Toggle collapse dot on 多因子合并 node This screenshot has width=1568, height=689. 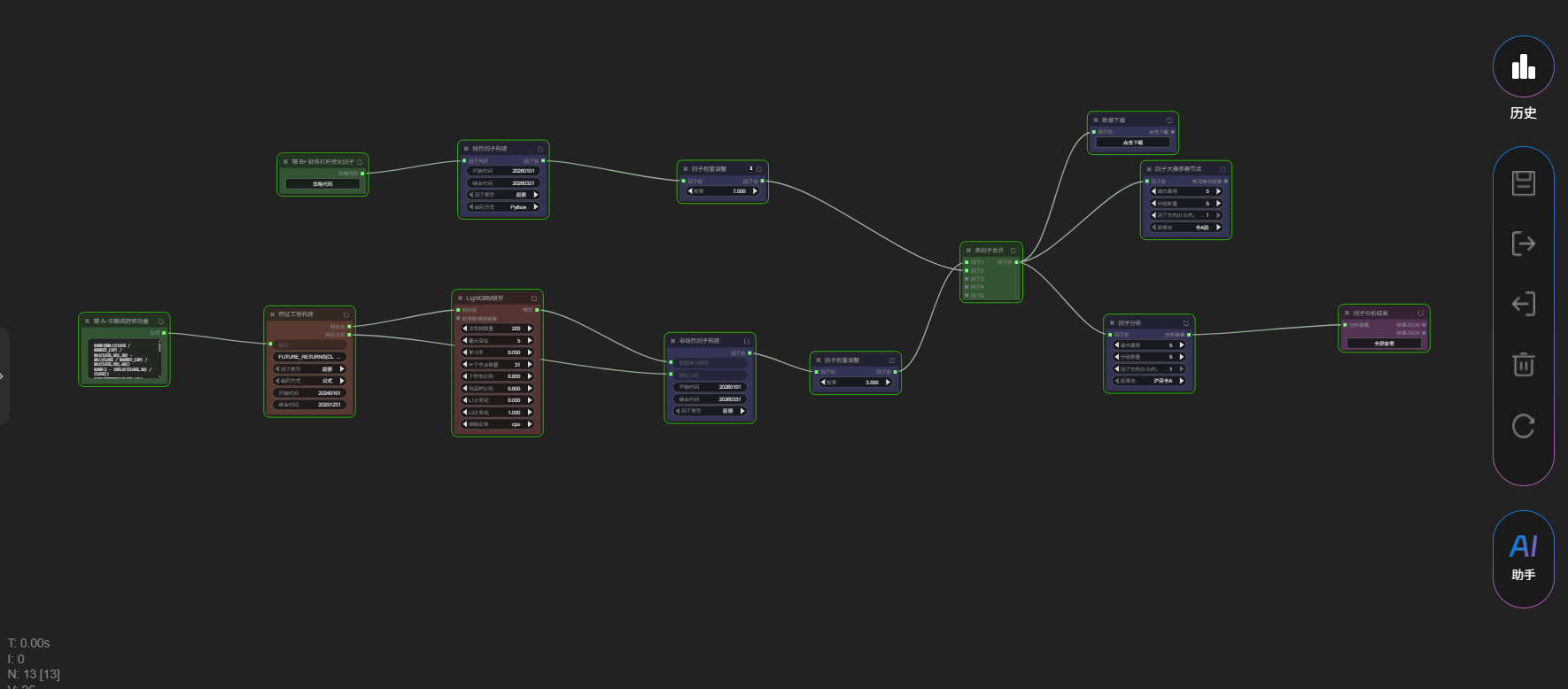pos(968,251)
